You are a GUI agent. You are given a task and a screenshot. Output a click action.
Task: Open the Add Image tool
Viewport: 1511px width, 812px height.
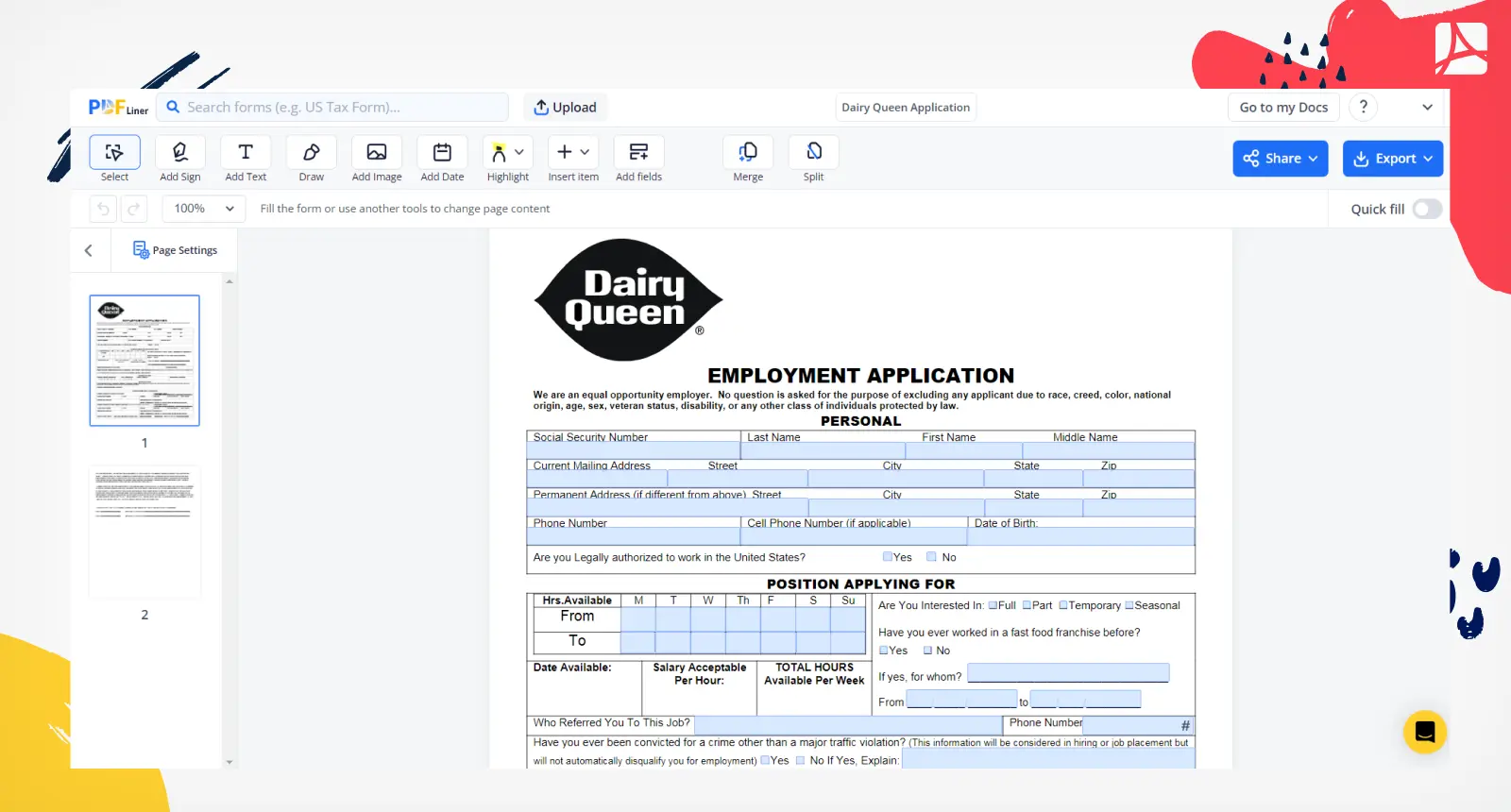377,159
